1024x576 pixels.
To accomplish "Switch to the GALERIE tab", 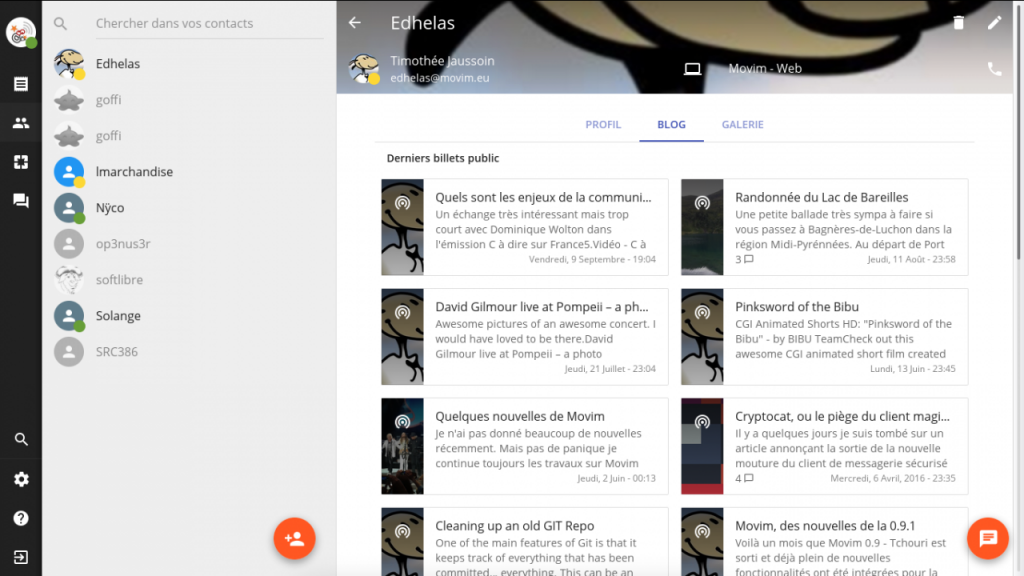I will [x=743, y=125].
